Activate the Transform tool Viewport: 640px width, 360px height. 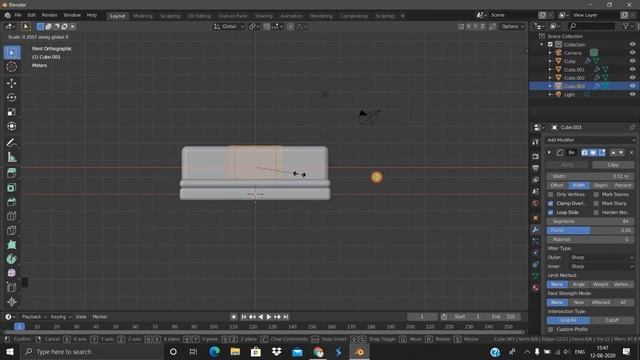click(x=12, y=126)
